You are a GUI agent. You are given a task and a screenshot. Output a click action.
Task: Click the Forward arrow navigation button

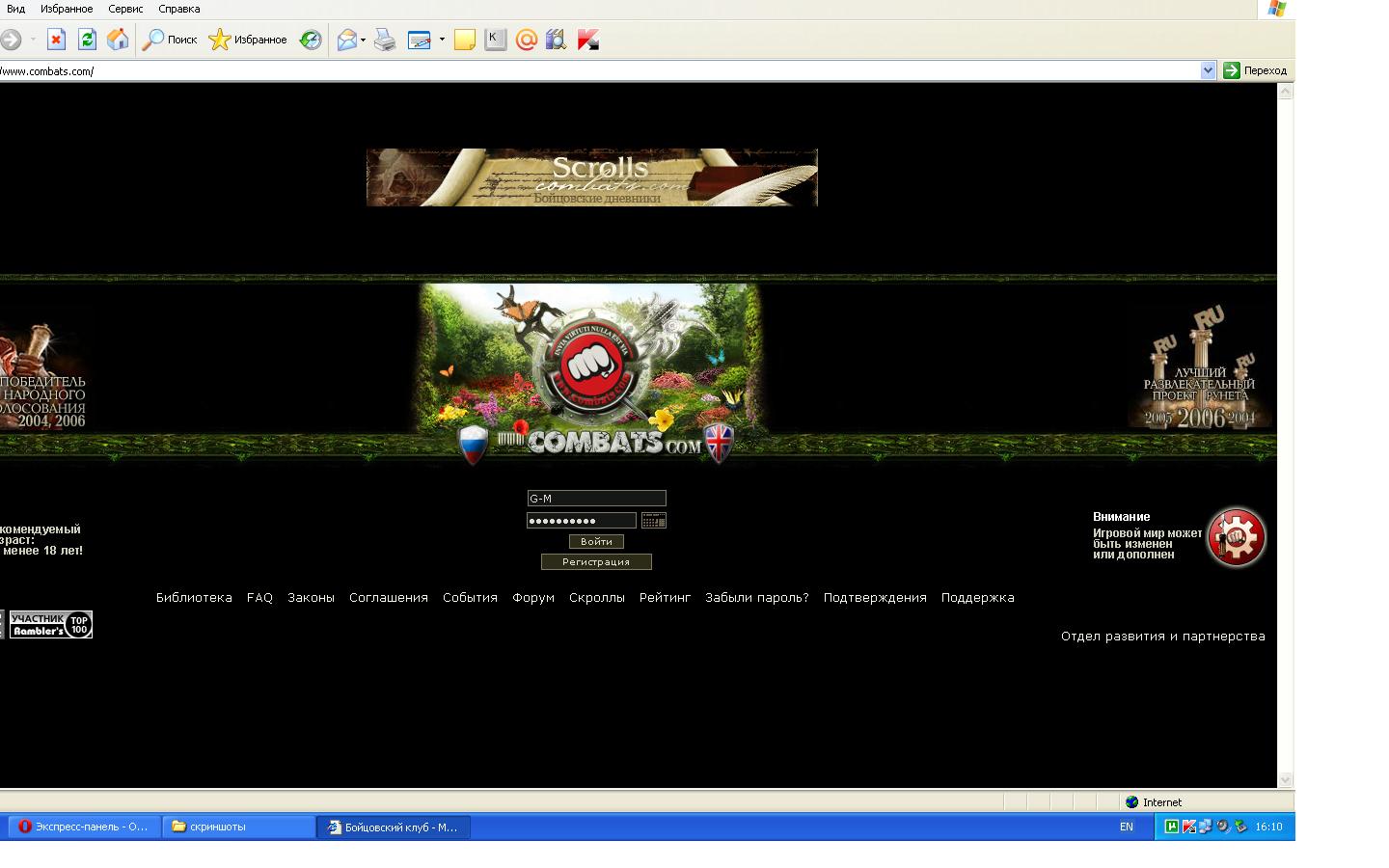pyautogui.click(x=10, y=40)
